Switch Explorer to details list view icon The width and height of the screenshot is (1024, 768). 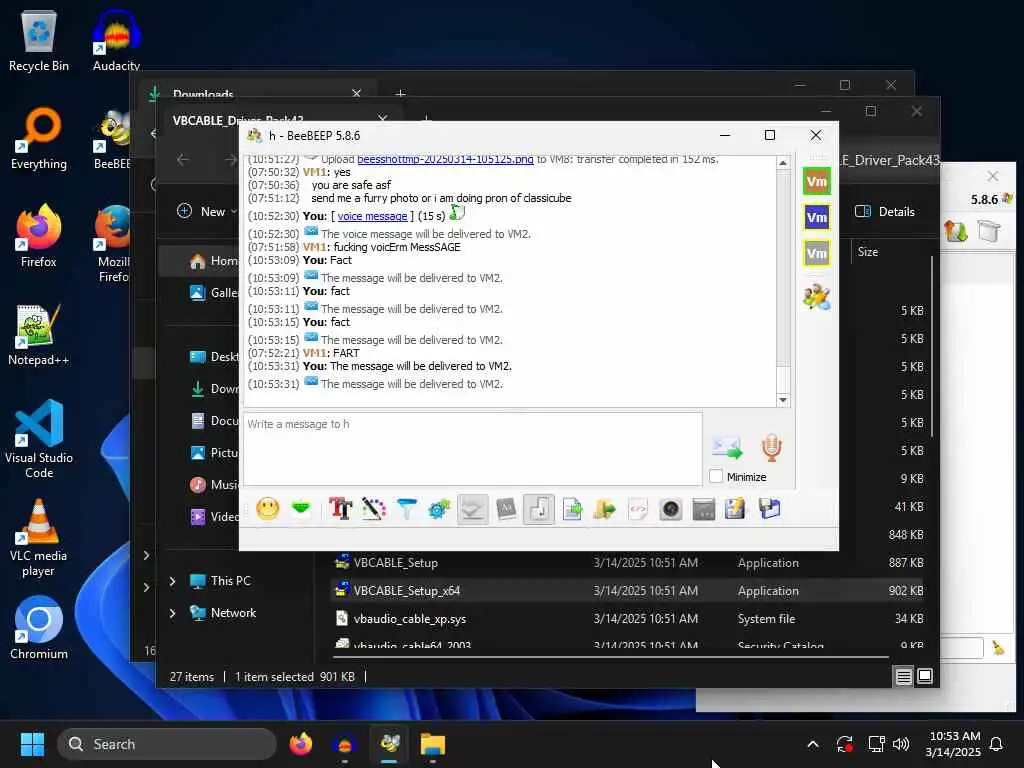click(903, 677)
